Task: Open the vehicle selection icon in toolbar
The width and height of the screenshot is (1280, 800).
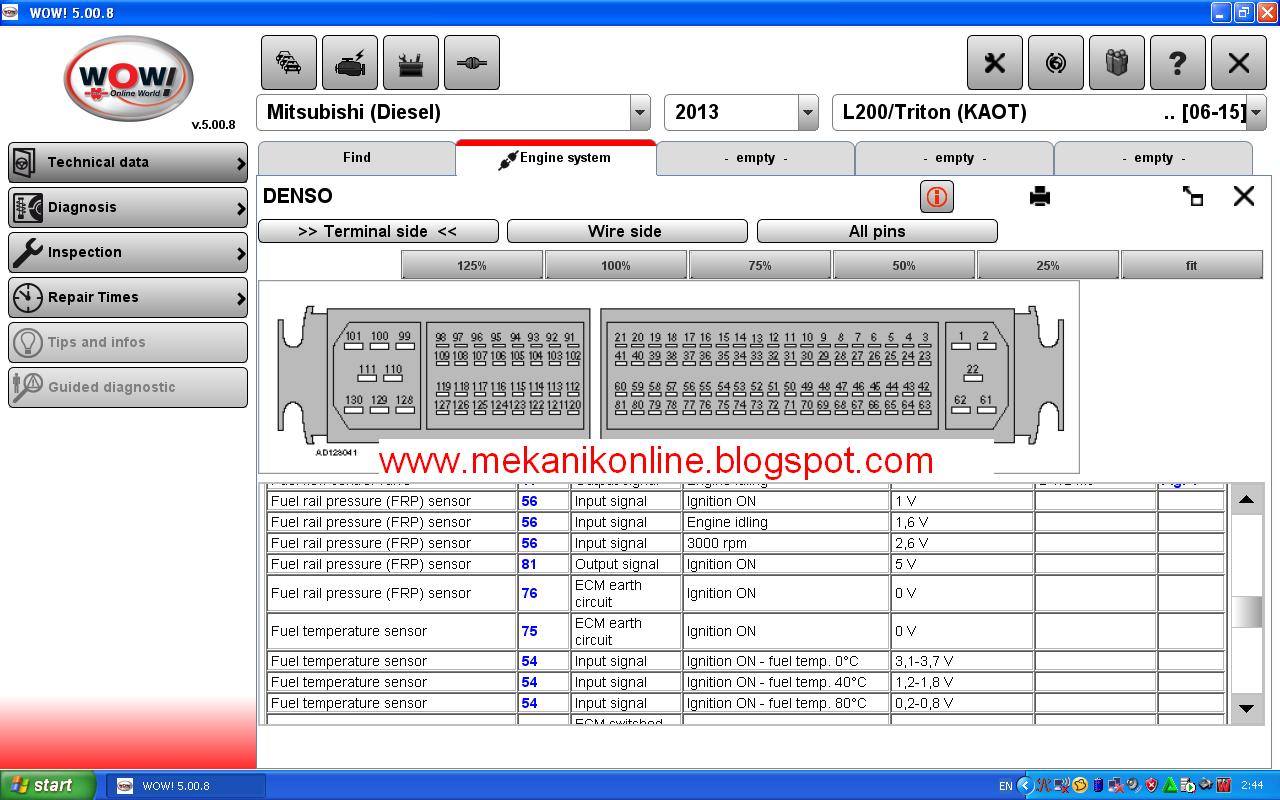Action: (289, 62)
